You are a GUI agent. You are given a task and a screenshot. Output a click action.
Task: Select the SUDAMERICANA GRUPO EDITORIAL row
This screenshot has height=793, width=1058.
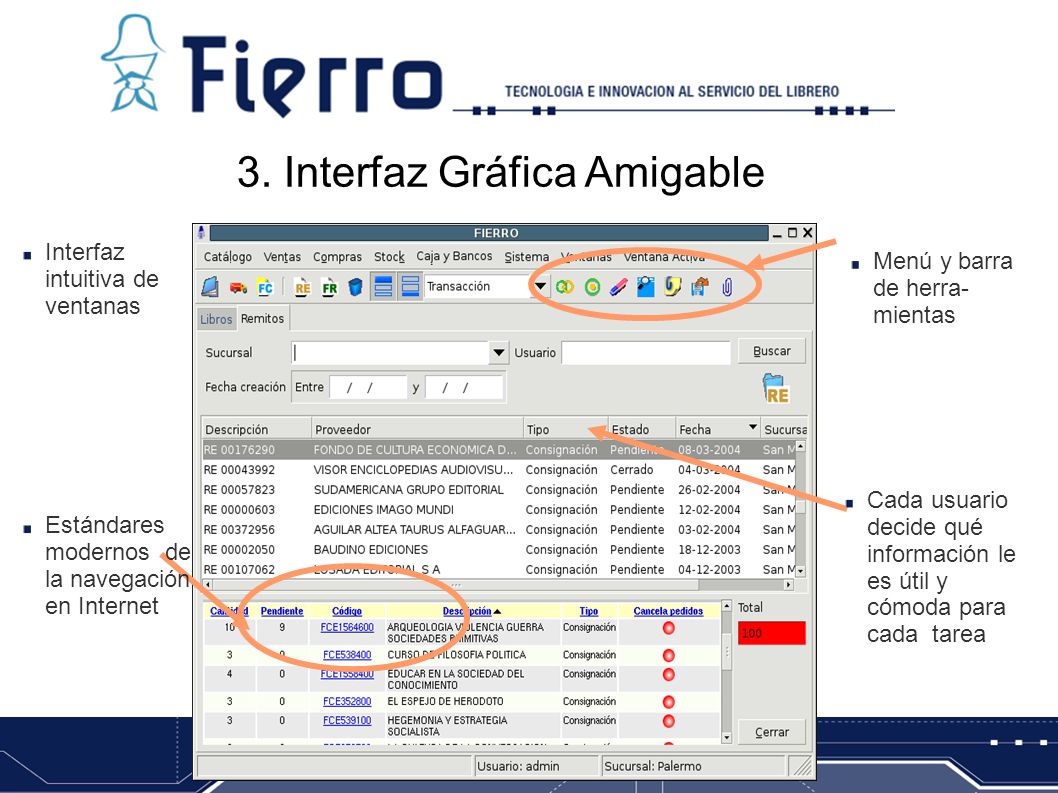coord(499,489)
